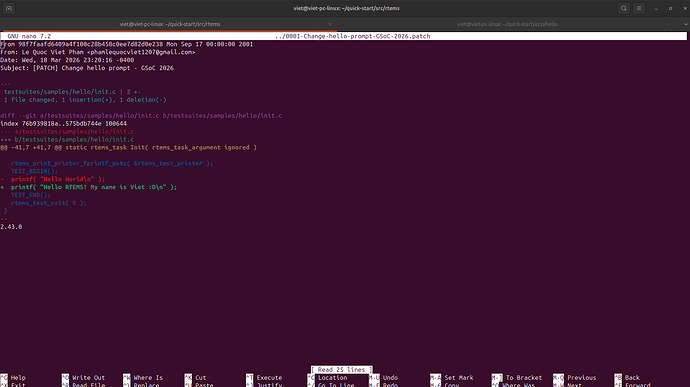The height and width of the screenshot is (387, 690).
Task: Click the '^B Back' shortcut label
Action: 627,377
